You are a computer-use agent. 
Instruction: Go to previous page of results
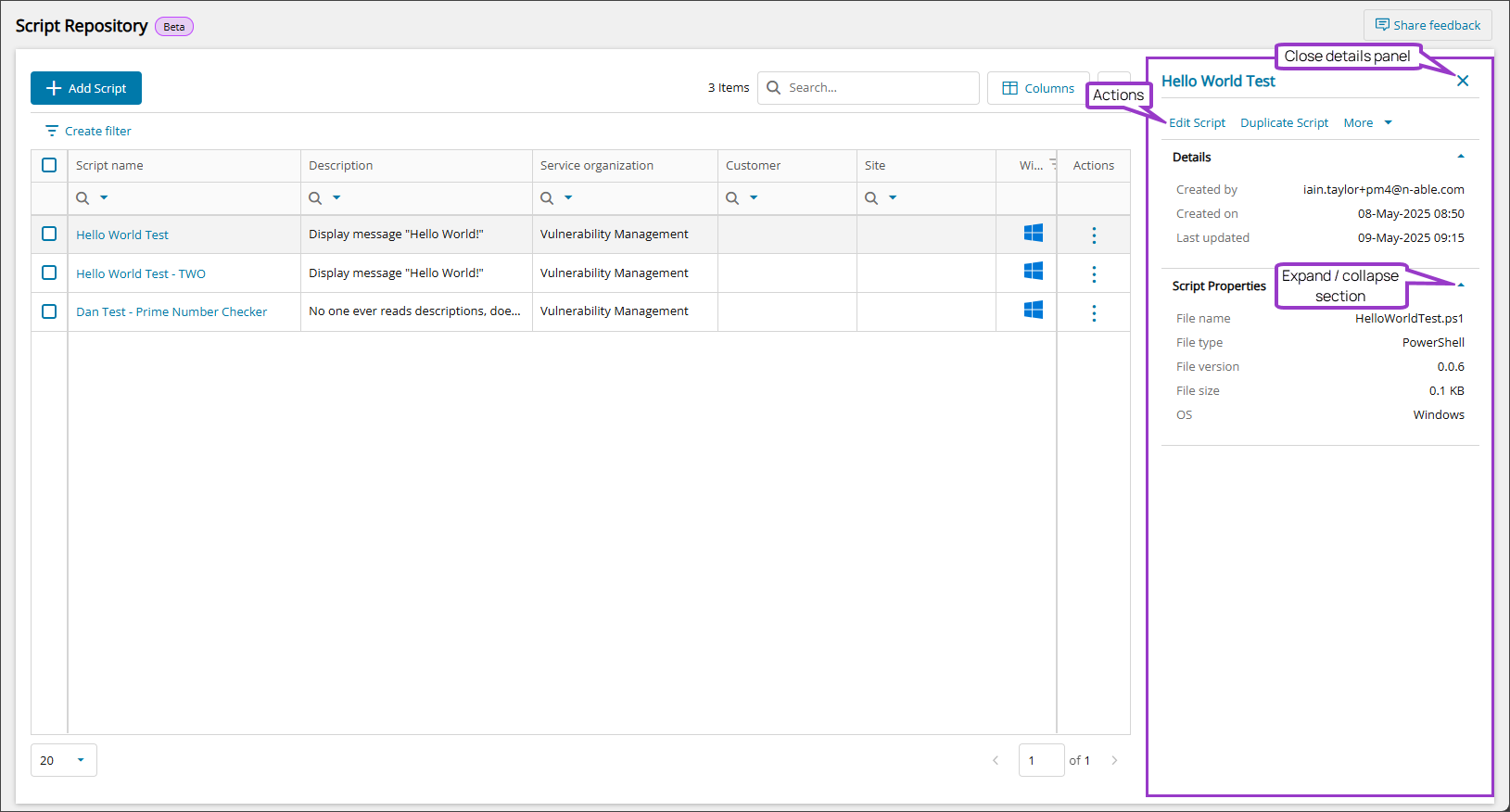pyautogui.click(x=996, y=760)
